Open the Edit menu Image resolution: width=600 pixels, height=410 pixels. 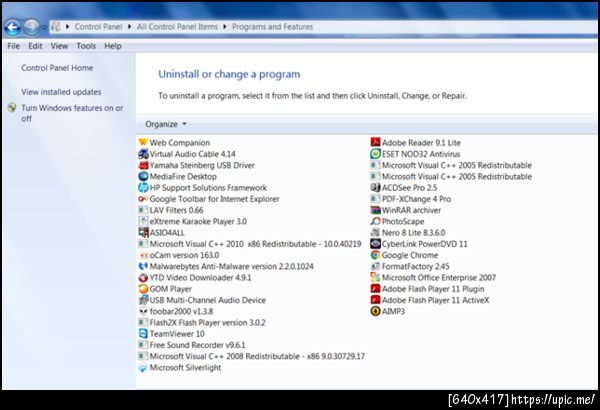pos(35,46)
